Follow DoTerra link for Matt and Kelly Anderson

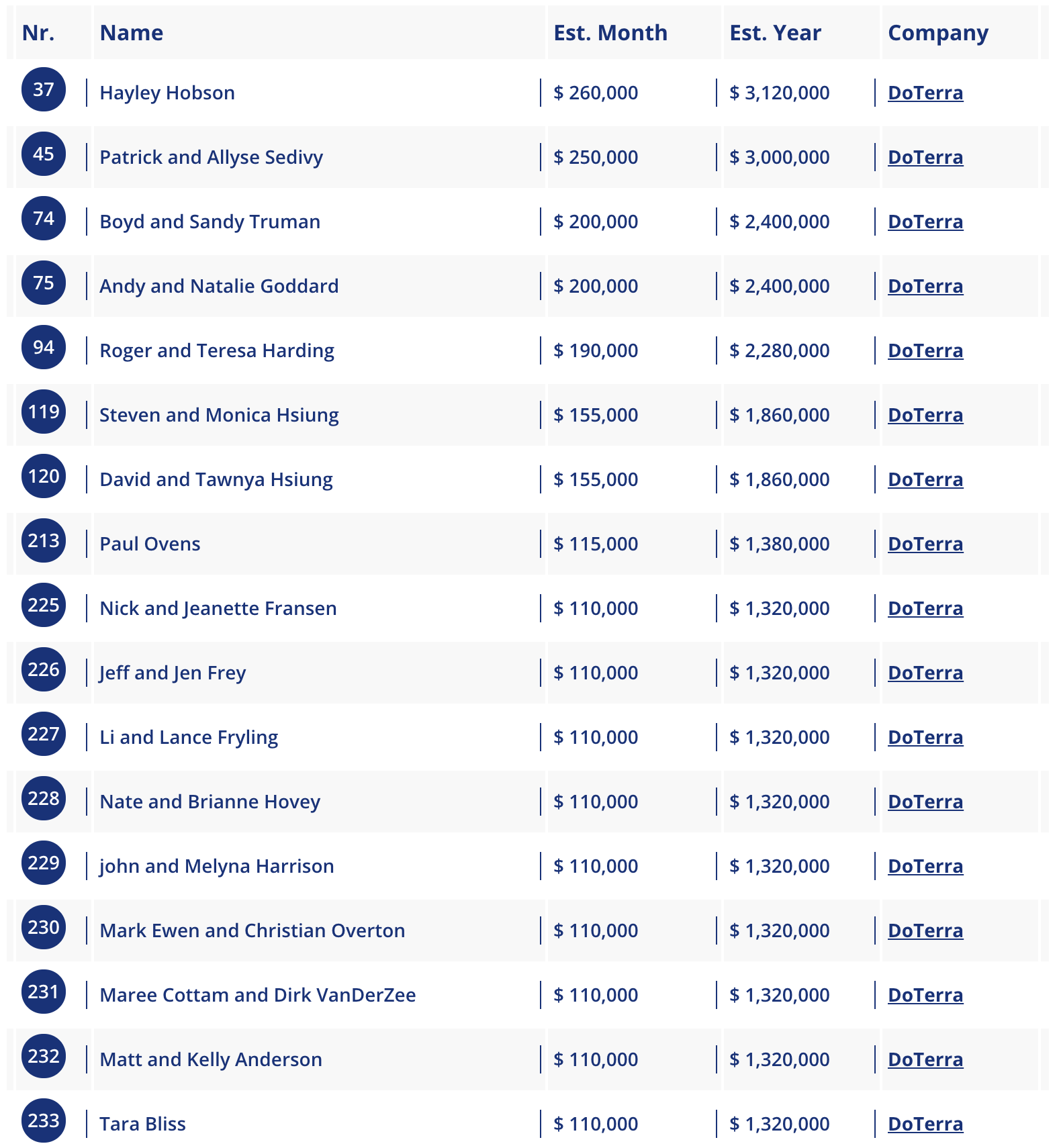(x=925, y=1059)
